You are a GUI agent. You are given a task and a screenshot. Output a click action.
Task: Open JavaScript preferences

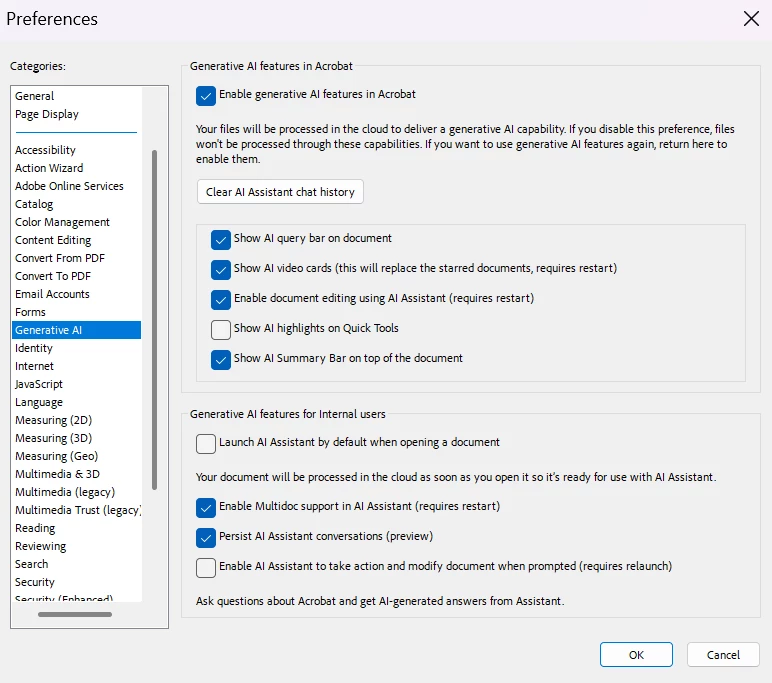[x=76, y=384]
